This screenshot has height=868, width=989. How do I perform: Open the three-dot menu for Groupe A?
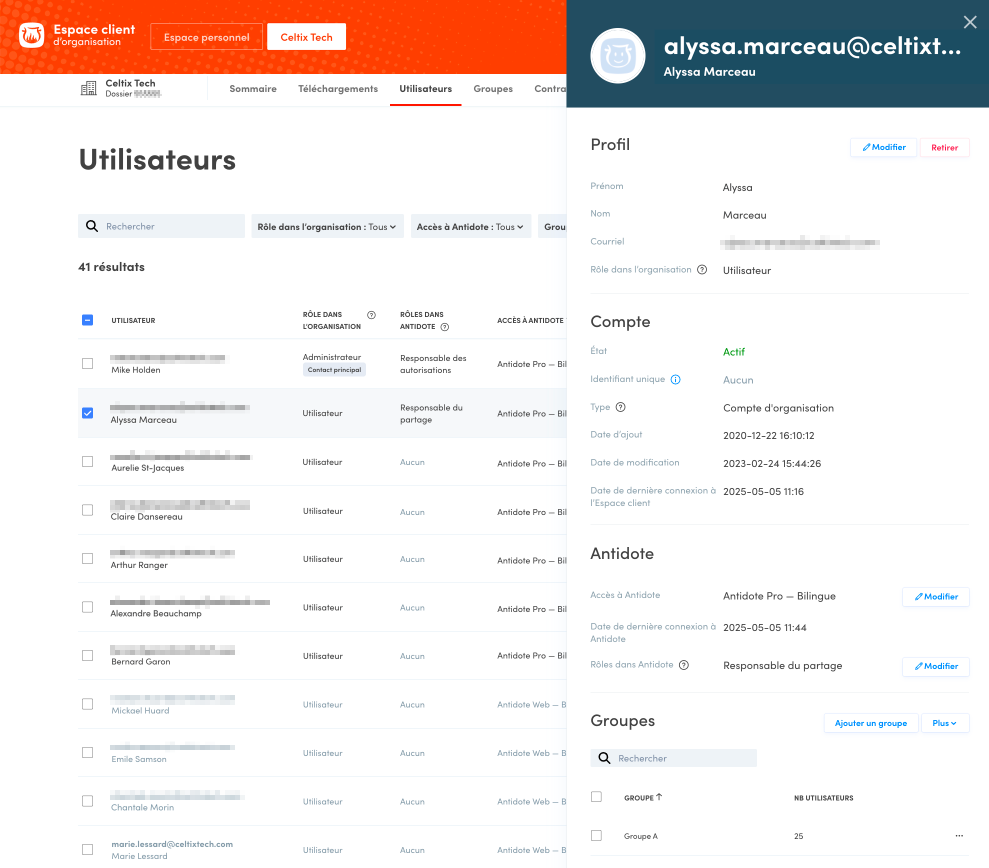tap(959, 836)
